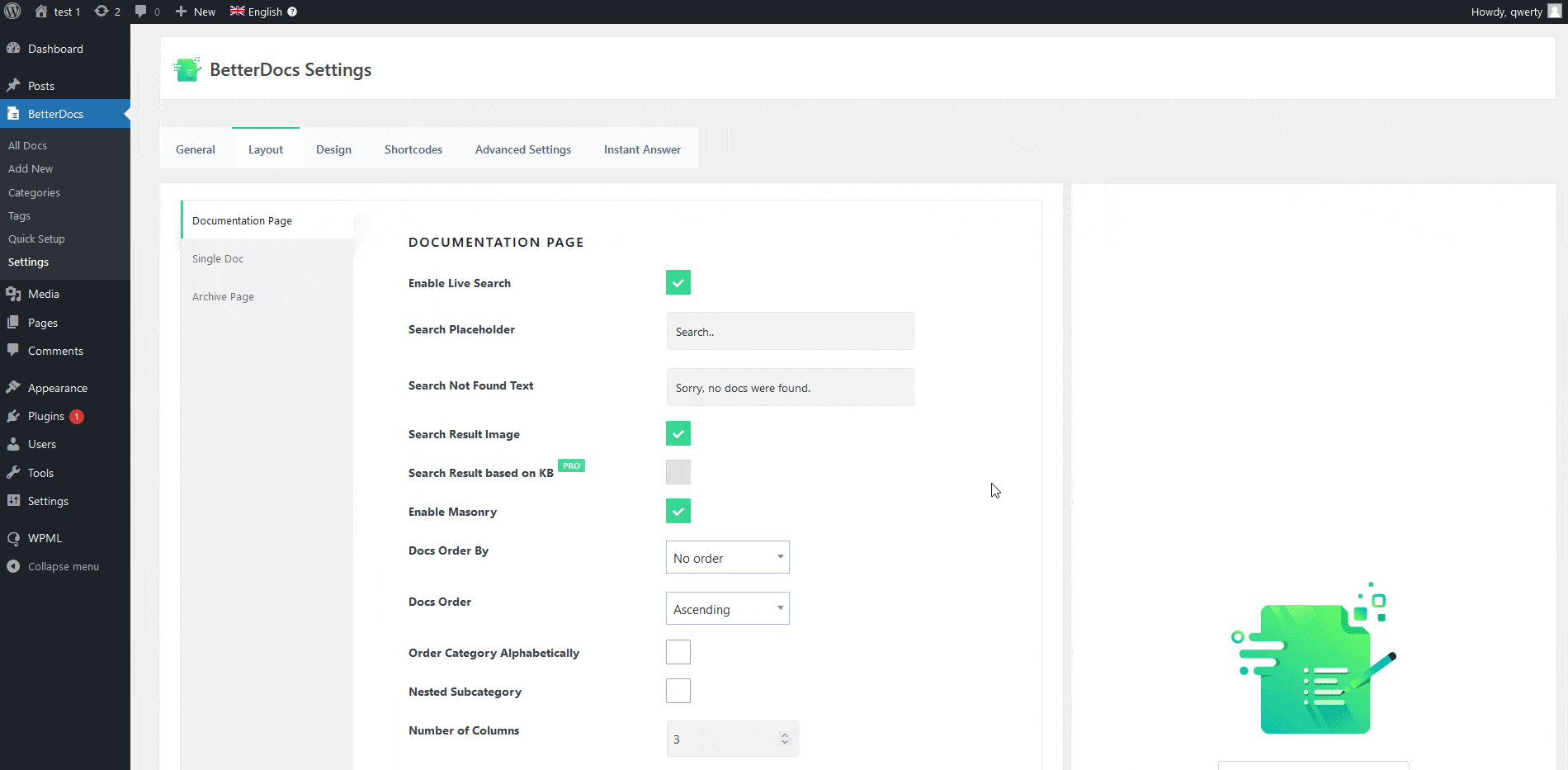The image size is (1568, 770).
Task: Open the Plugins icon in sidebar
Action: coord(14,416)
